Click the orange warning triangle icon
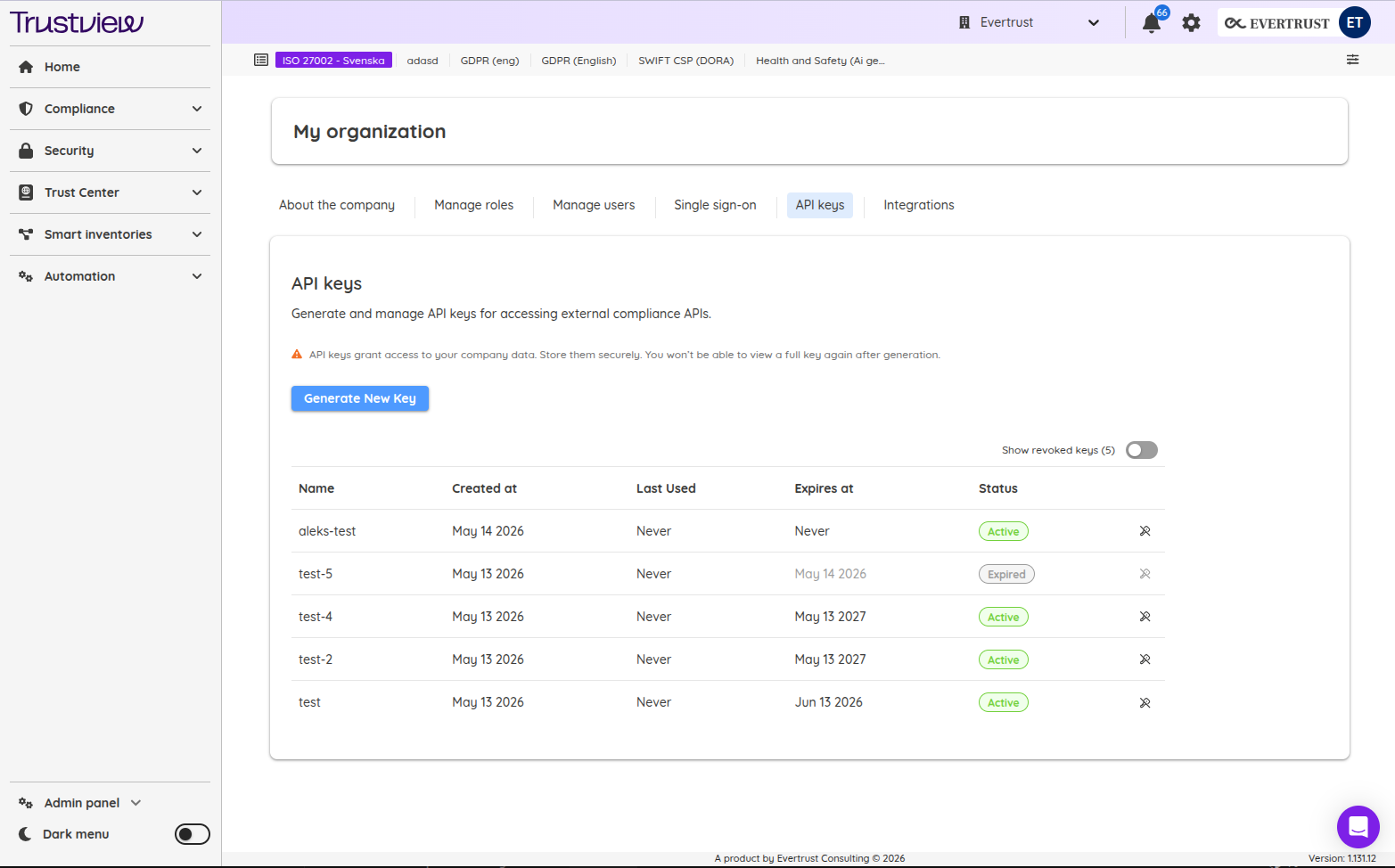The width and height of the screenshot is (1395, 868). [297, 355]
